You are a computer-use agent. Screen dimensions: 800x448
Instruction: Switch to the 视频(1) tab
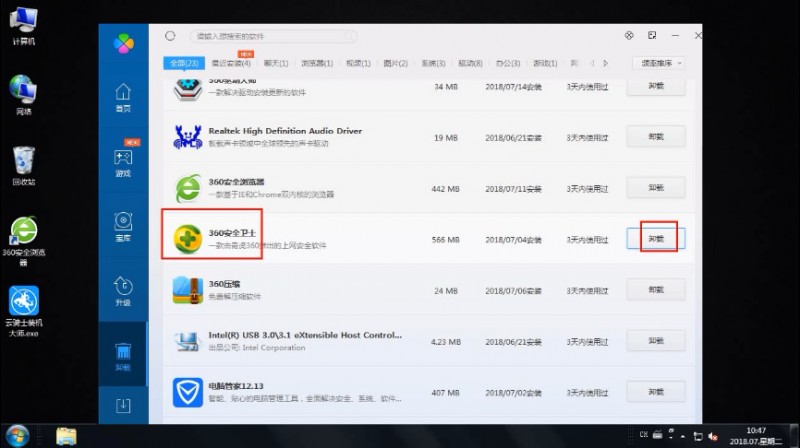tap(358, 63)
